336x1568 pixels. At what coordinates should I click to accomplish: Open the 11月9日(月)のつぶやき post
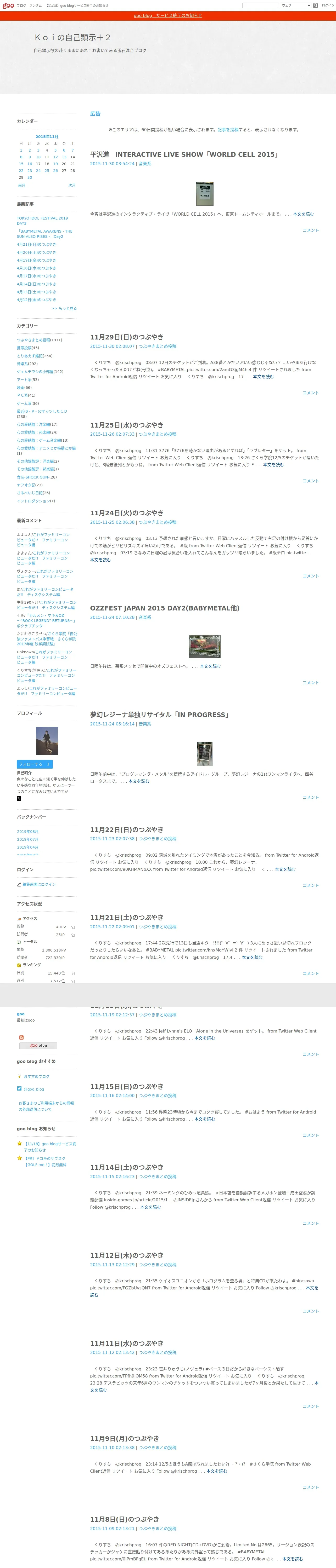pos(124,1439)
